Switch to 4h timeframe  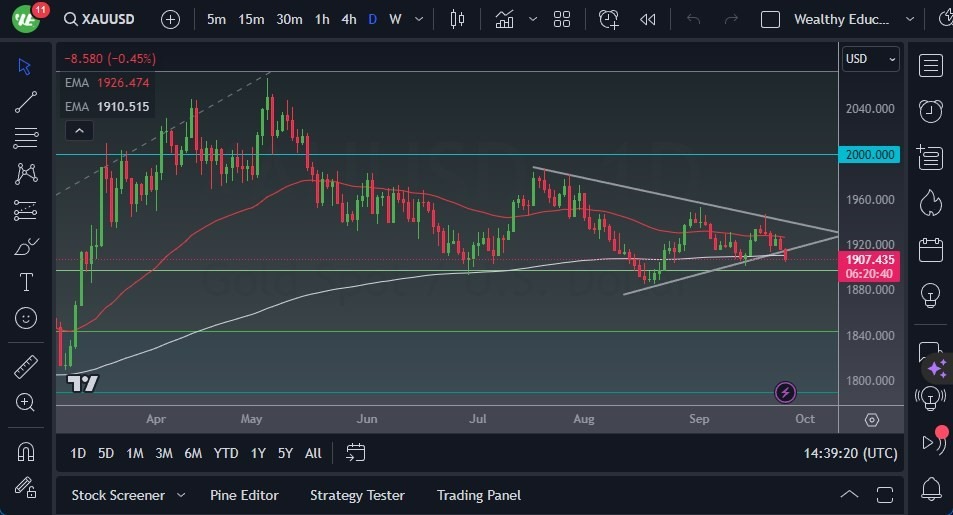pos(349,19)
